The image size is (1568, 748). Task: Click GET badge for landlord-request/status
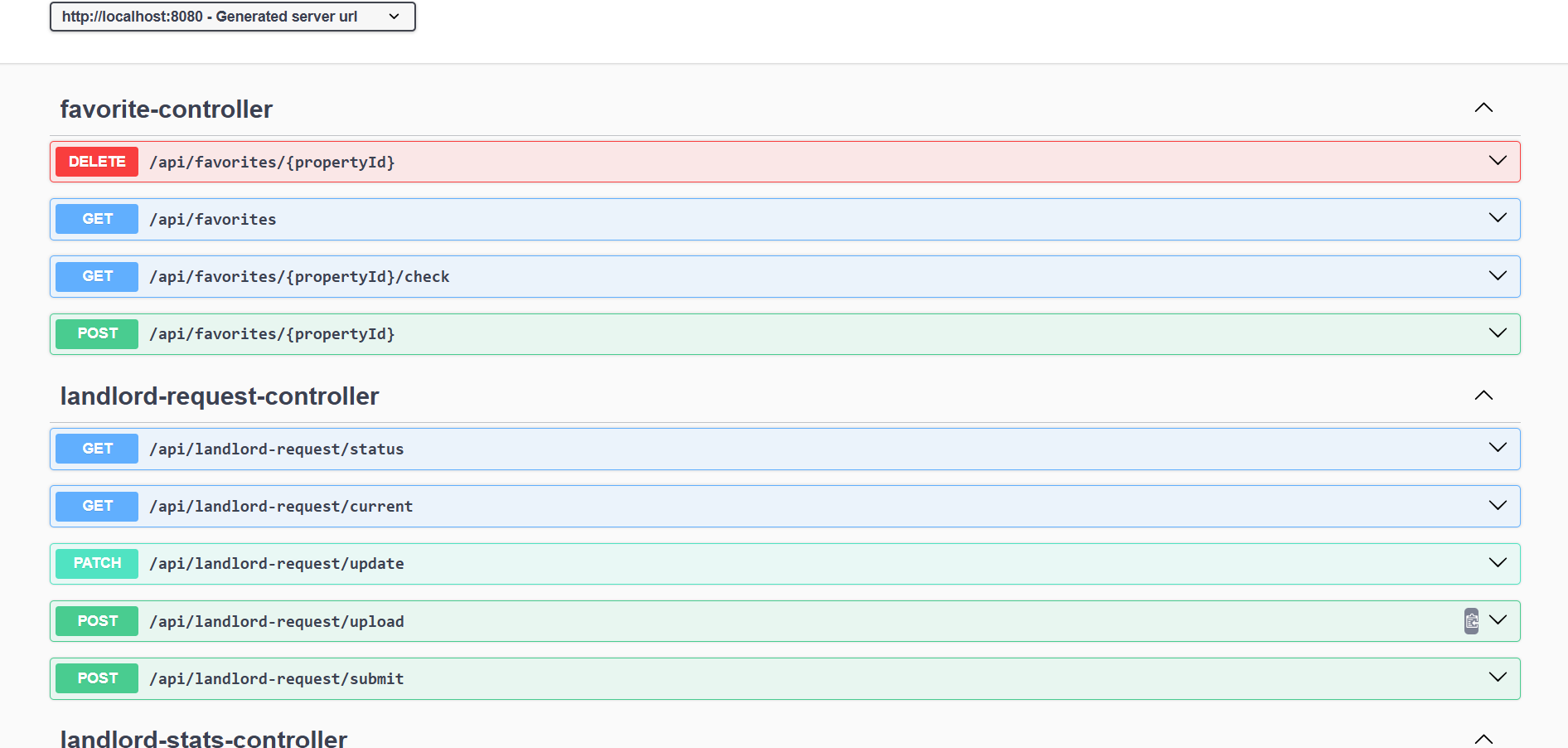pyautogui.click(x=97, y=449)
